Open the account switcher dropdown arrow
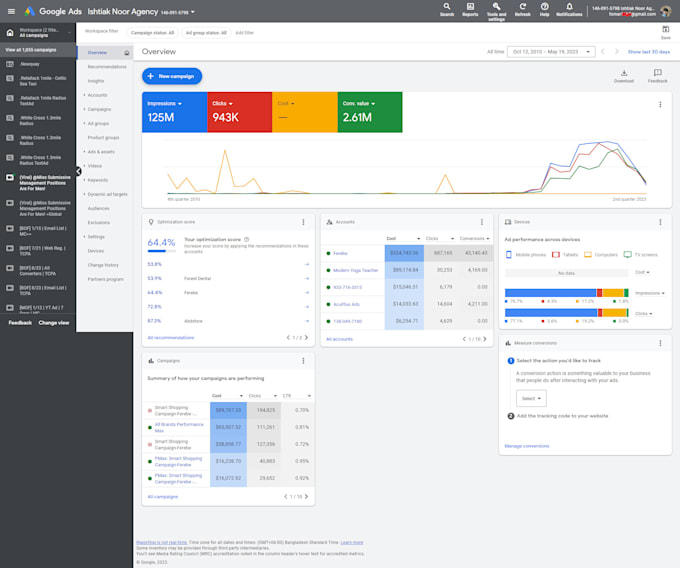Screen dimensions: 680x568 [x=193, y=12]
